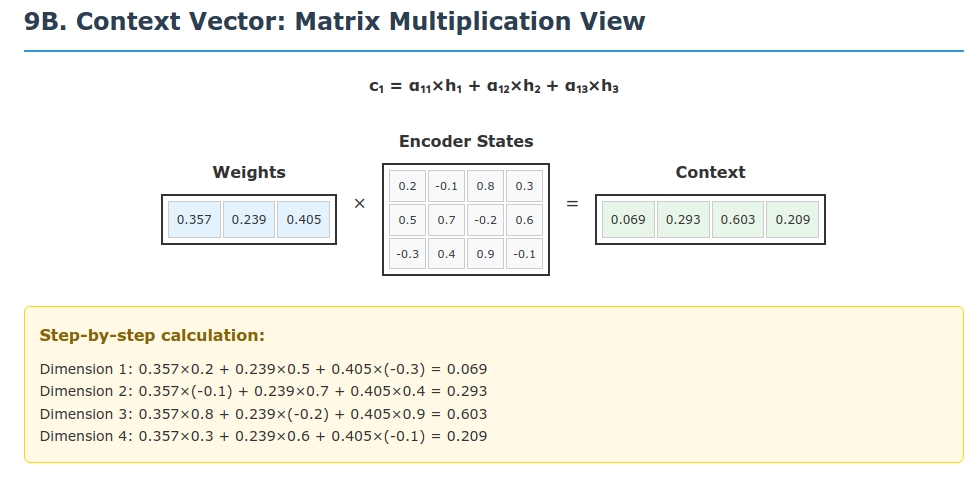Select the 0.209 context cell
The image size is (968, 478).
792,220
